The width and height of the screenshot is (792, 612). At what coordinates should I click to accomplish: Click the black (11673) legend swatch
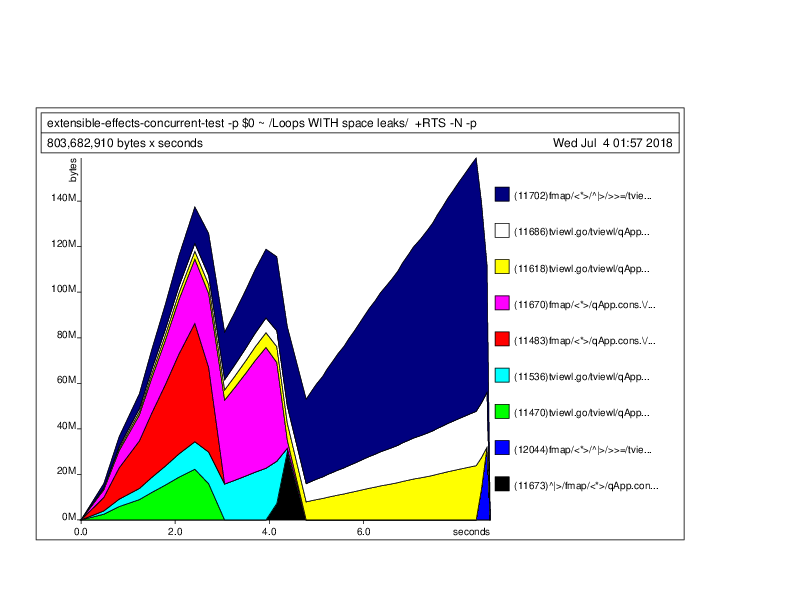502,485
